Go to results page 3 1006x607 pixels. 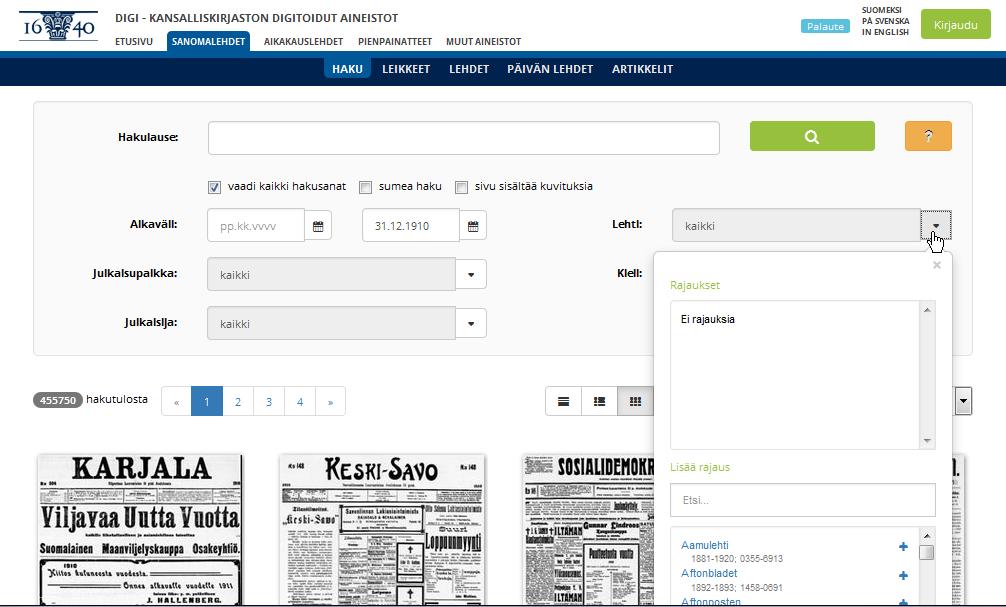click(269, 402)
